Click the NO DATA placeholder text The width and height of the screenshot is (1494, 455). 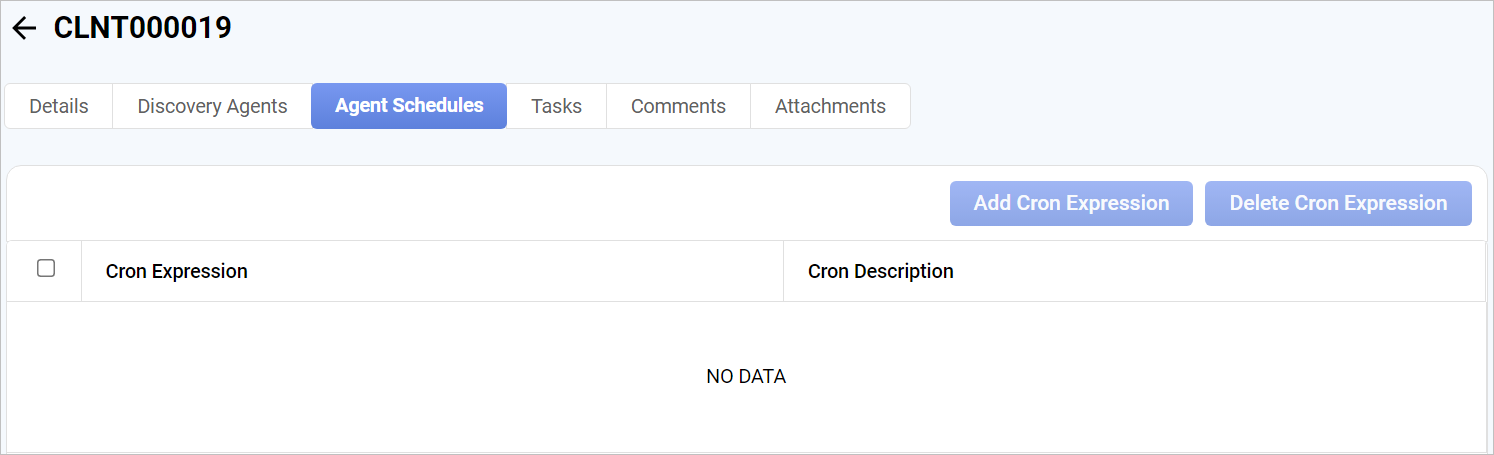click(x=746, y=377)
